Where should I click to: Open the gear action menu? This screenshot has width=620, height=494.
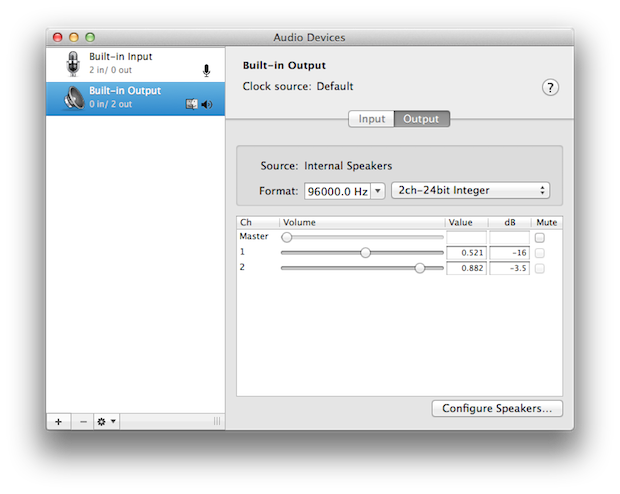106,422
